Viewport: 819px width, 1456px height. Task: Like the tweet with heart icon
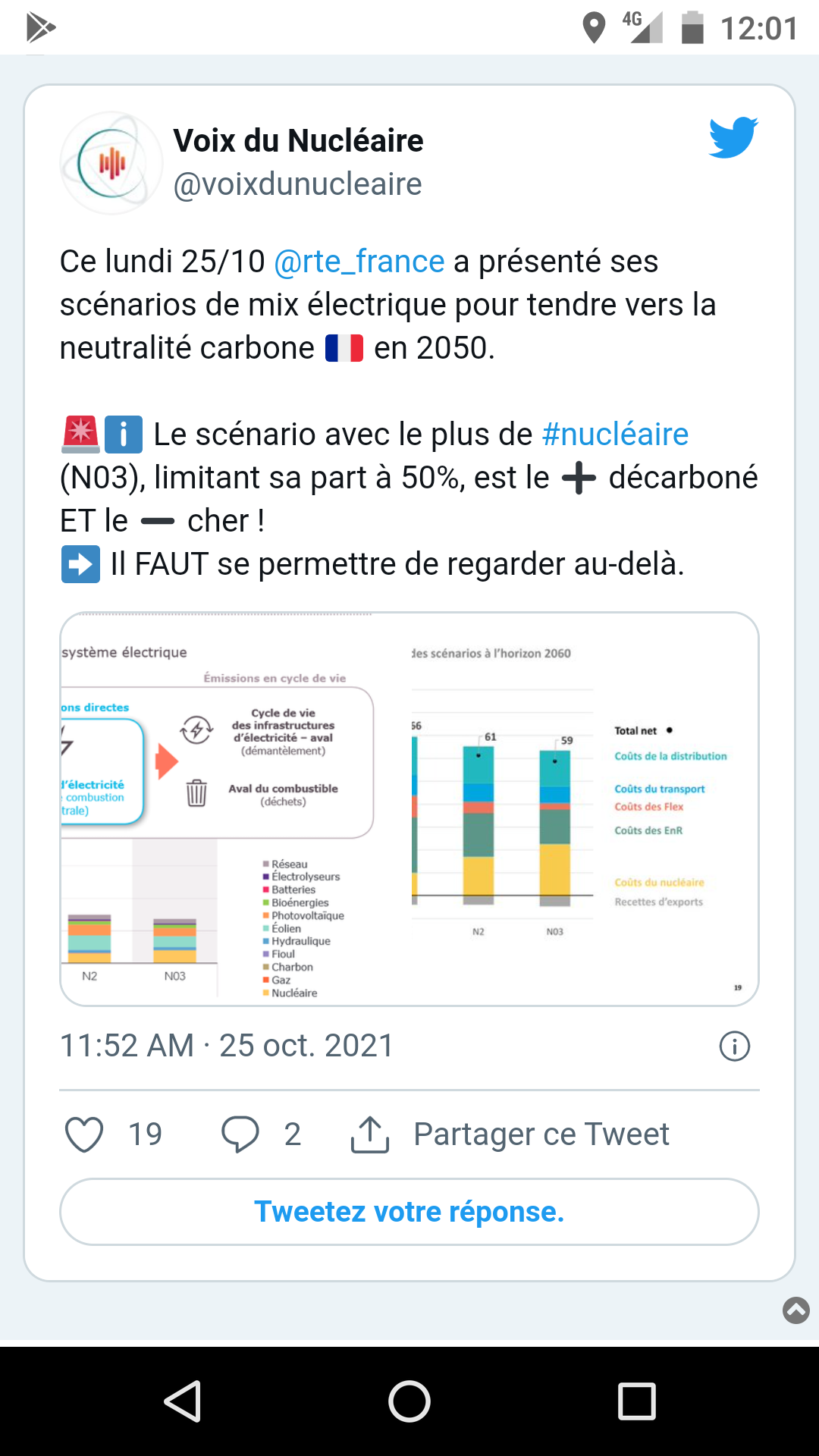[x=84, y=1134]
